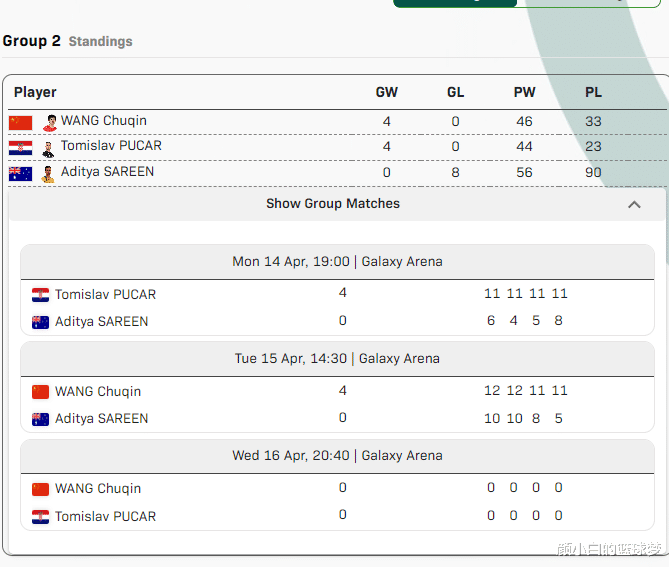Open Mon 14 Apr Galaxy Arena match header
Screen dimensions: 669x567
tap(337, 262)
